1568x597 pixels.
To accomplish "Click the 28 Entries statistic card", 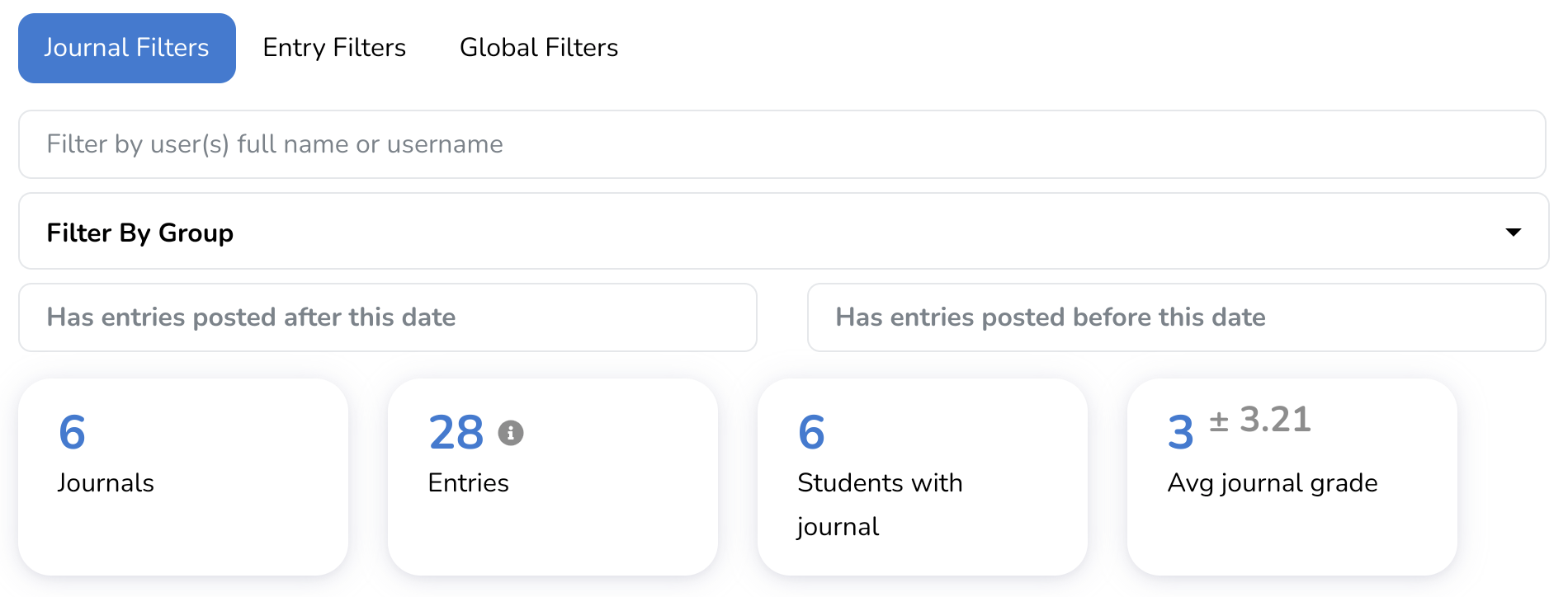I will (x=553, y=477).
